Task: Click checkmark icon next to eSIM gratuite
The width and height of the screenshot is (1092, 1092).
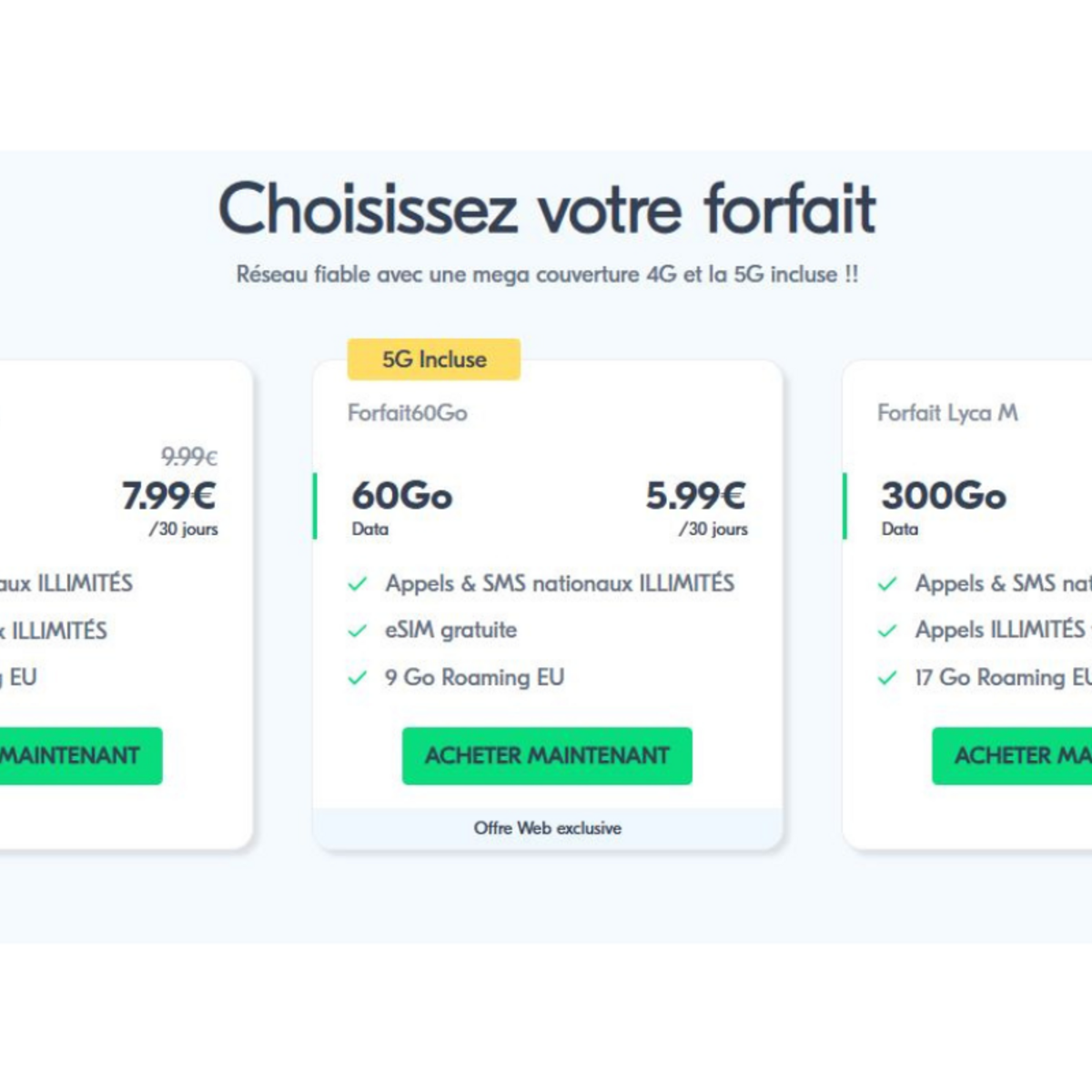Action: (x=358, y=631)
